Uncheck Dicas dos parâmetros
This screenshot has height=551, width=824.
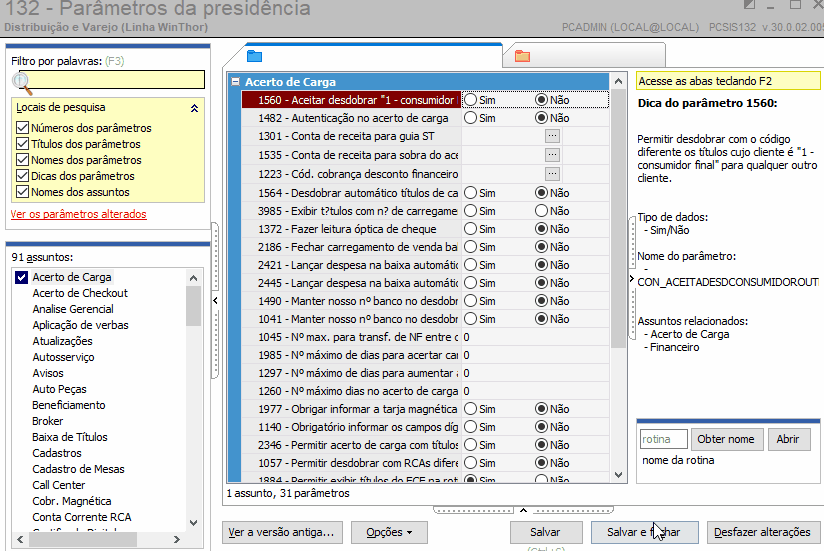[22, 176]
